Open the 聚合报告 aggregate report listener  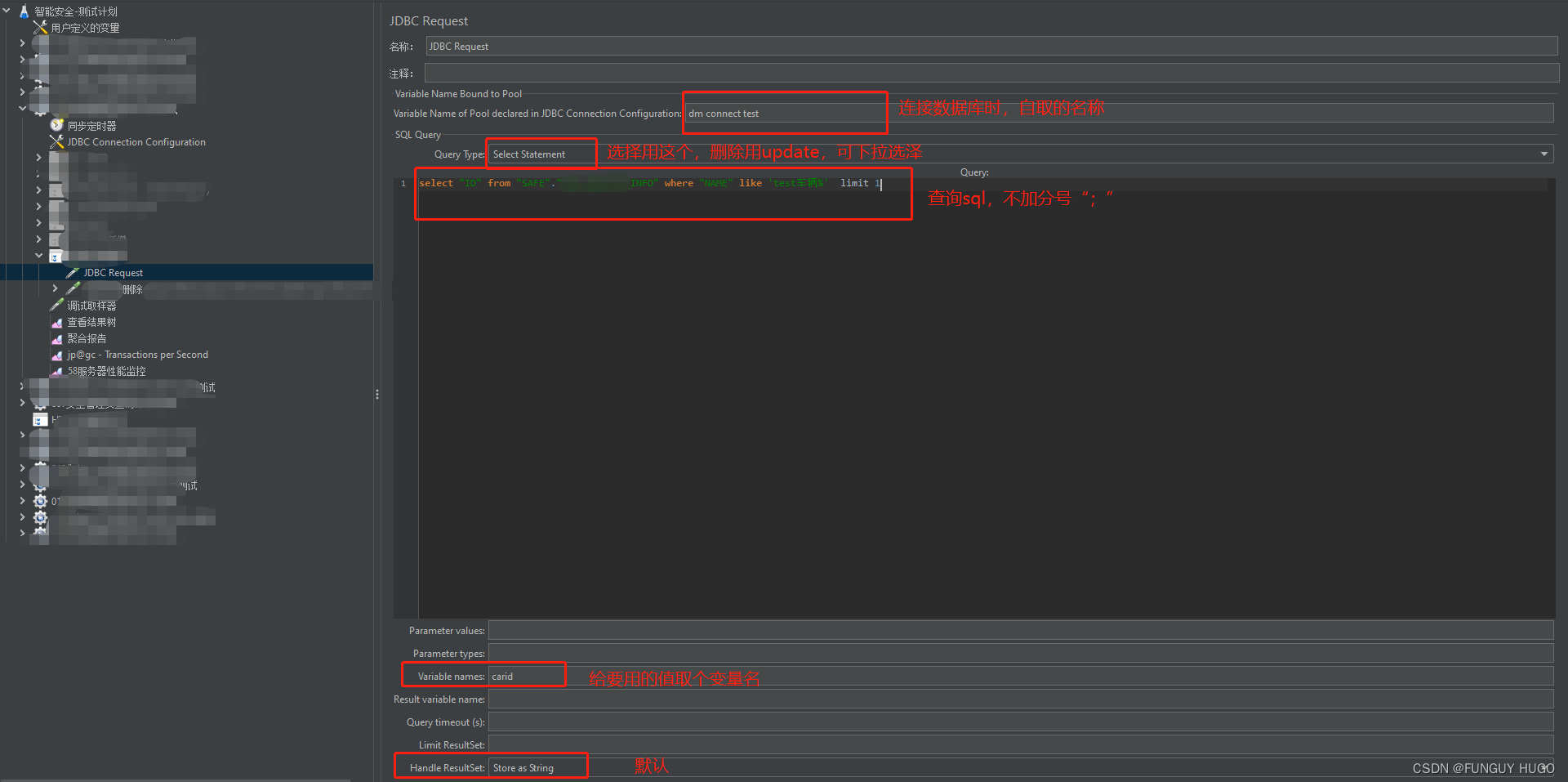click(x=87, y=337)
